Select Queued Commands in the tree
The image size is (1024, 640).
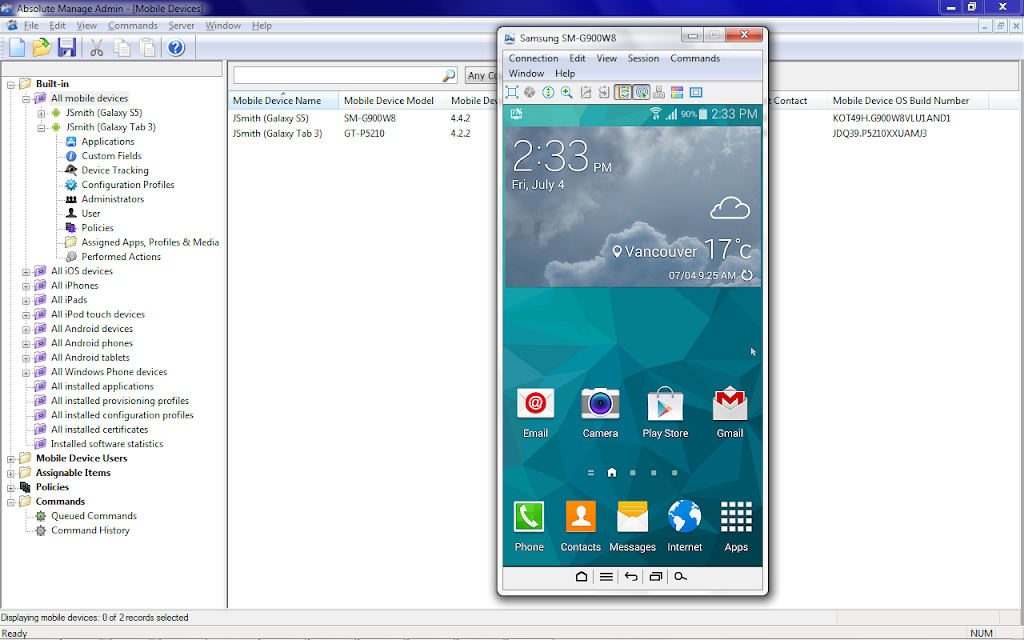click(x=94, y=516)
